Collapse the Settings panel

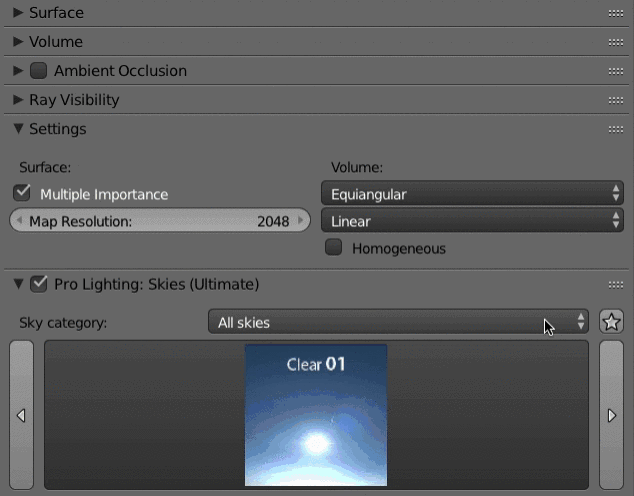tap(18, 129)
